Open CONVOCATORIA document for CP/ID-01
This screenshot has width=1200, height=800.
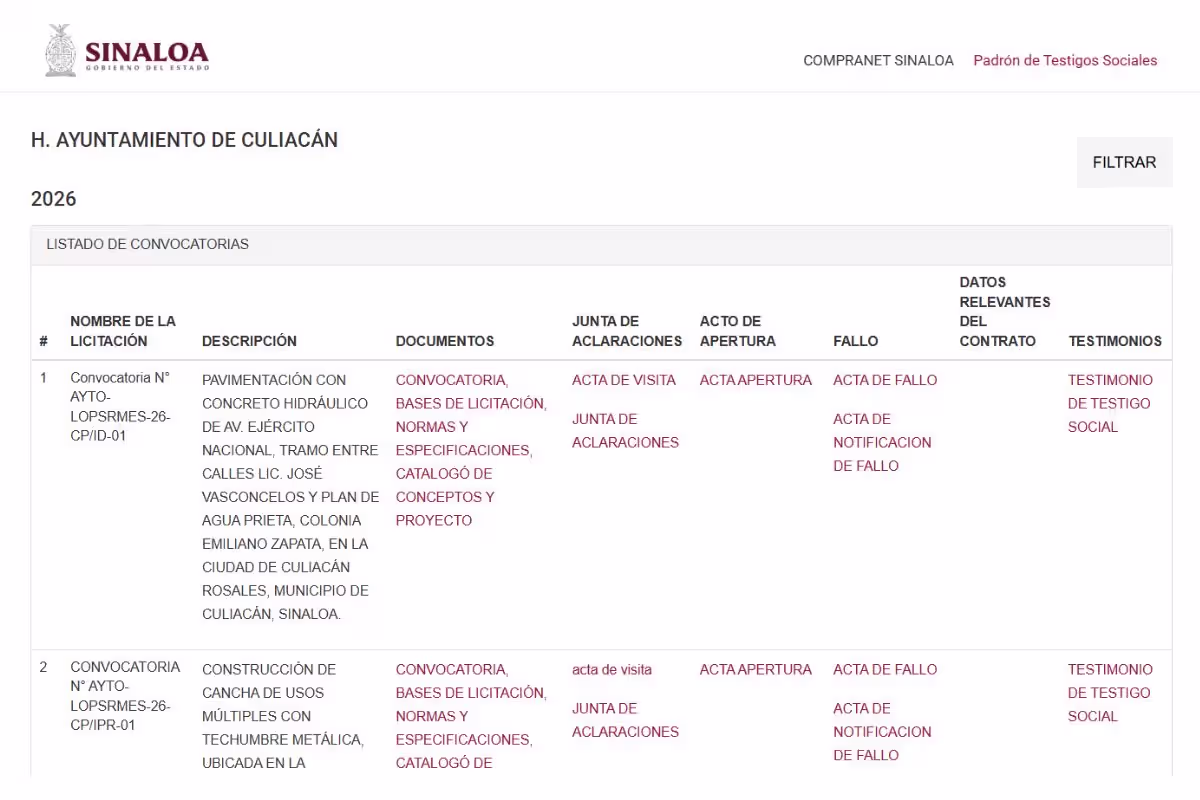coord(451,380)
